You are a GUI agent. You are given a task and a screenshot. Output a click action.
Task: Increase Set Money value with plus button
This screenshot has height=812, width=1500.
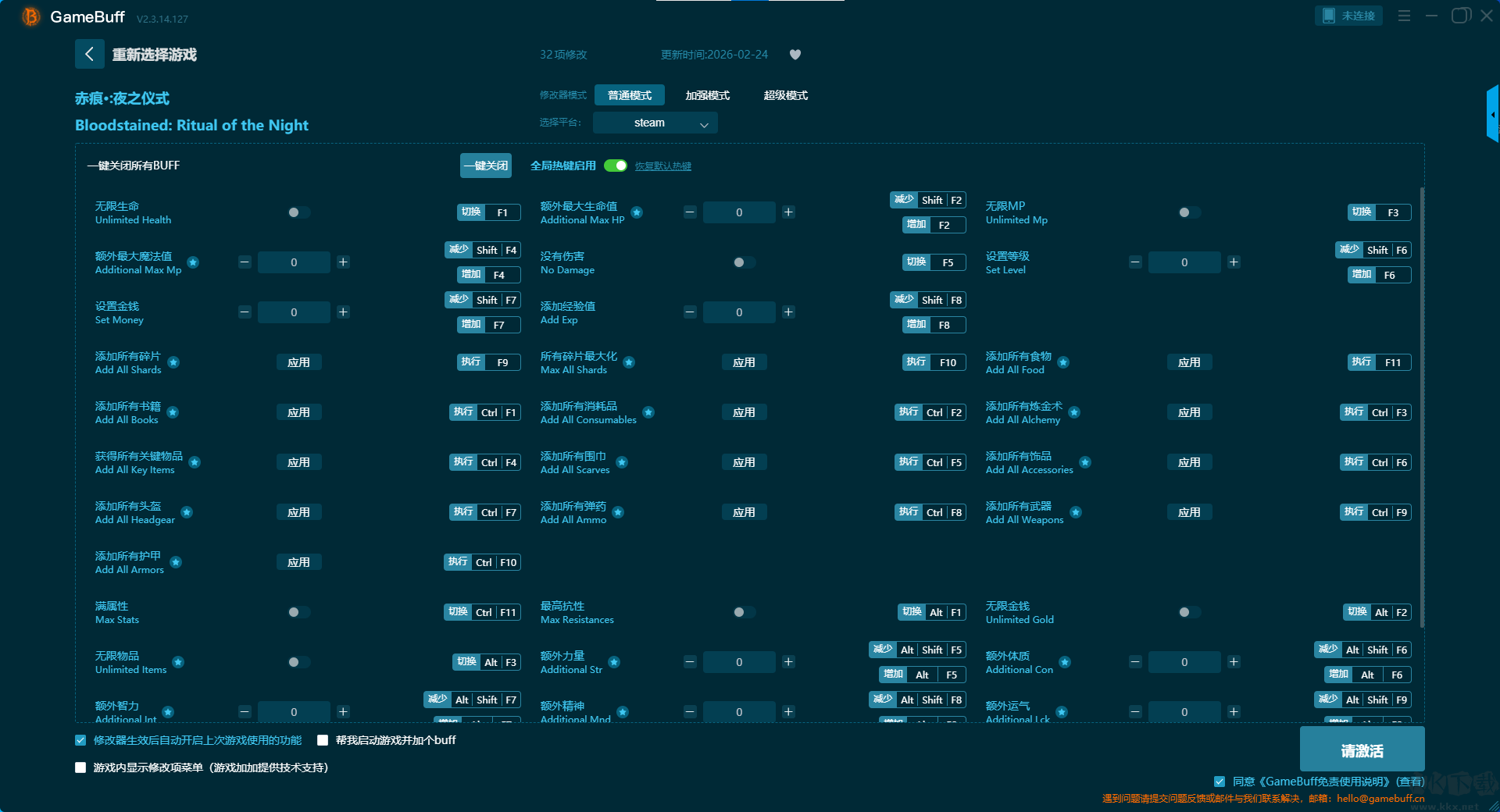coord(343,312)
